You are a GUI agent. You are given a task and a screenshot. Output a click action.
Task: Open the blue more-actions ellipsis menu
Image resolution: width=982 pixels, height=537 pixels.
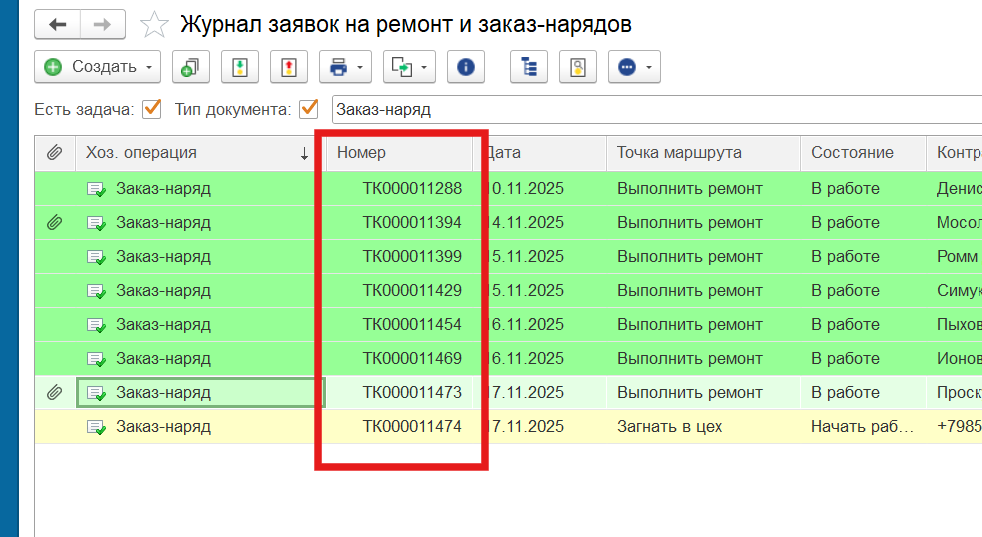[635, 67]
